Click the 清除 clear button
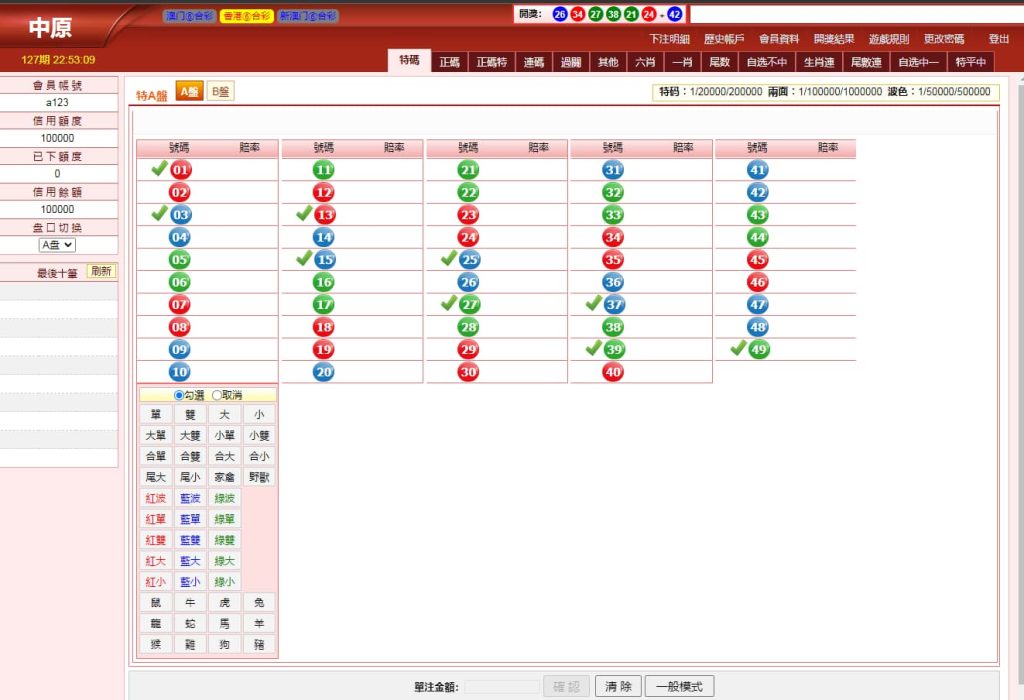The width and height of the screenshot is (1024, 700). pos(618,685)
